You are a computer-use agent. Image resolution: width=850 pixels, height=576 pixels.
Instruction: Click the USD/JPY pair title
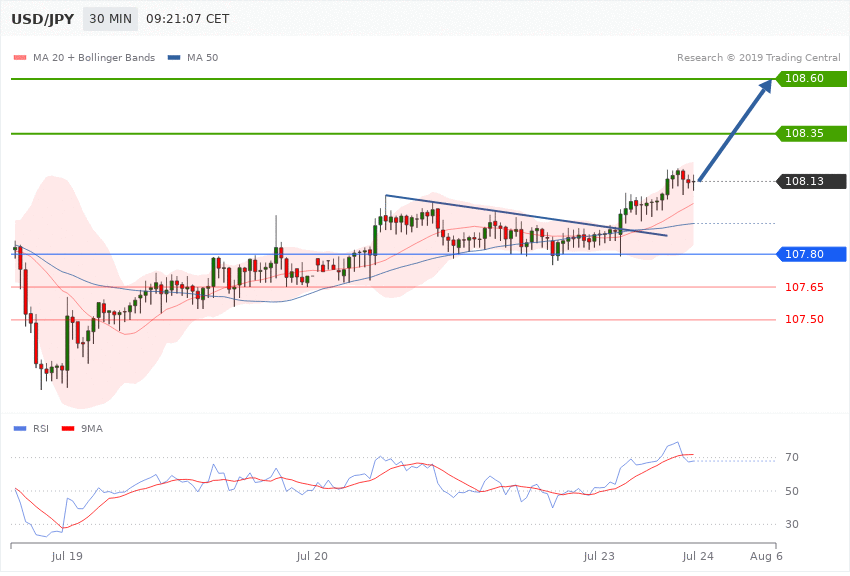[x=42, y=19]
